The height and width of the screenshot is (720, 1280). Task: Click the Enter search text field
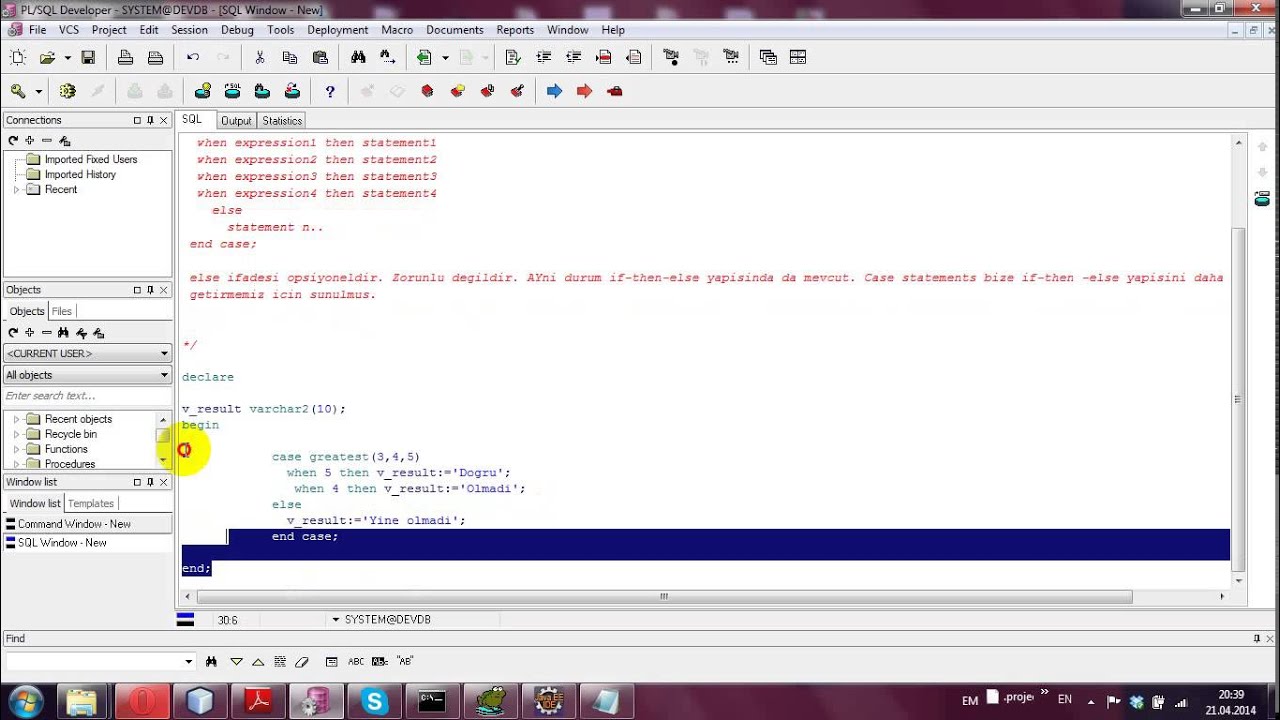88,396
